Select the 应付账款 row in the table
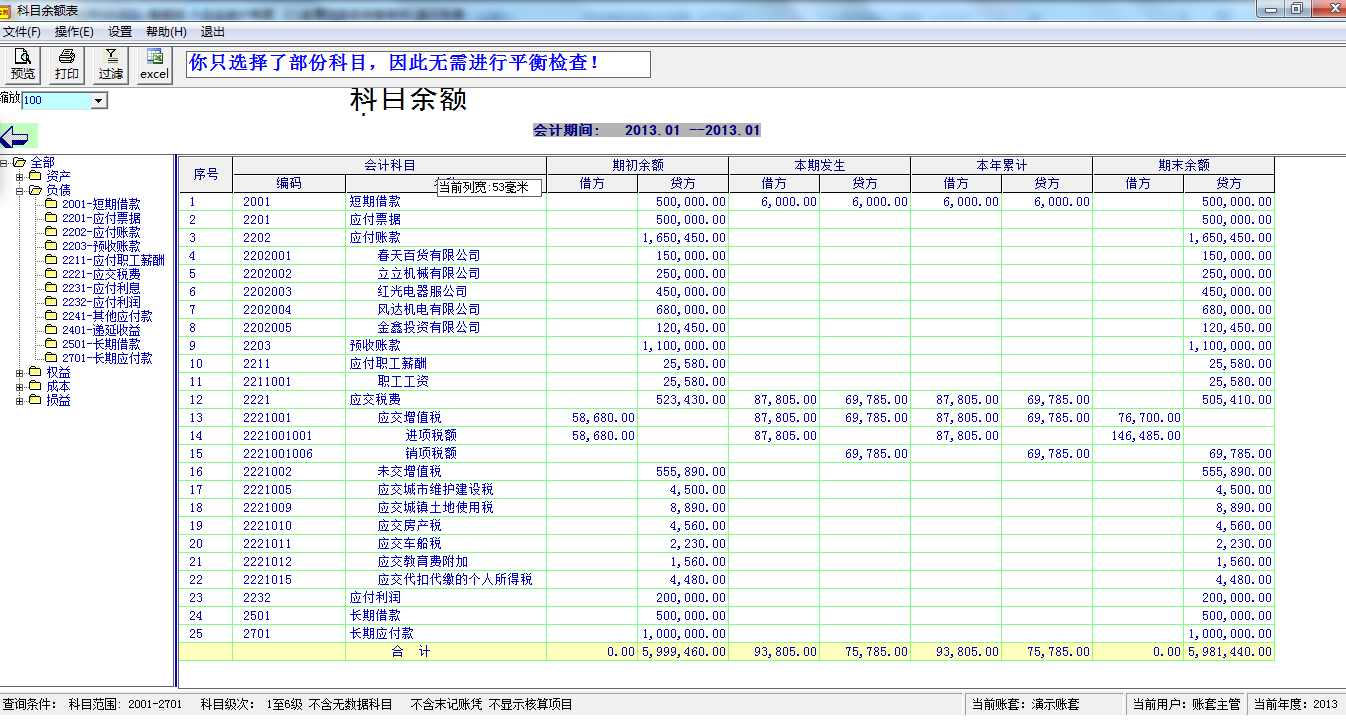This screenshot has height=721, width=1346. [375, 238]
